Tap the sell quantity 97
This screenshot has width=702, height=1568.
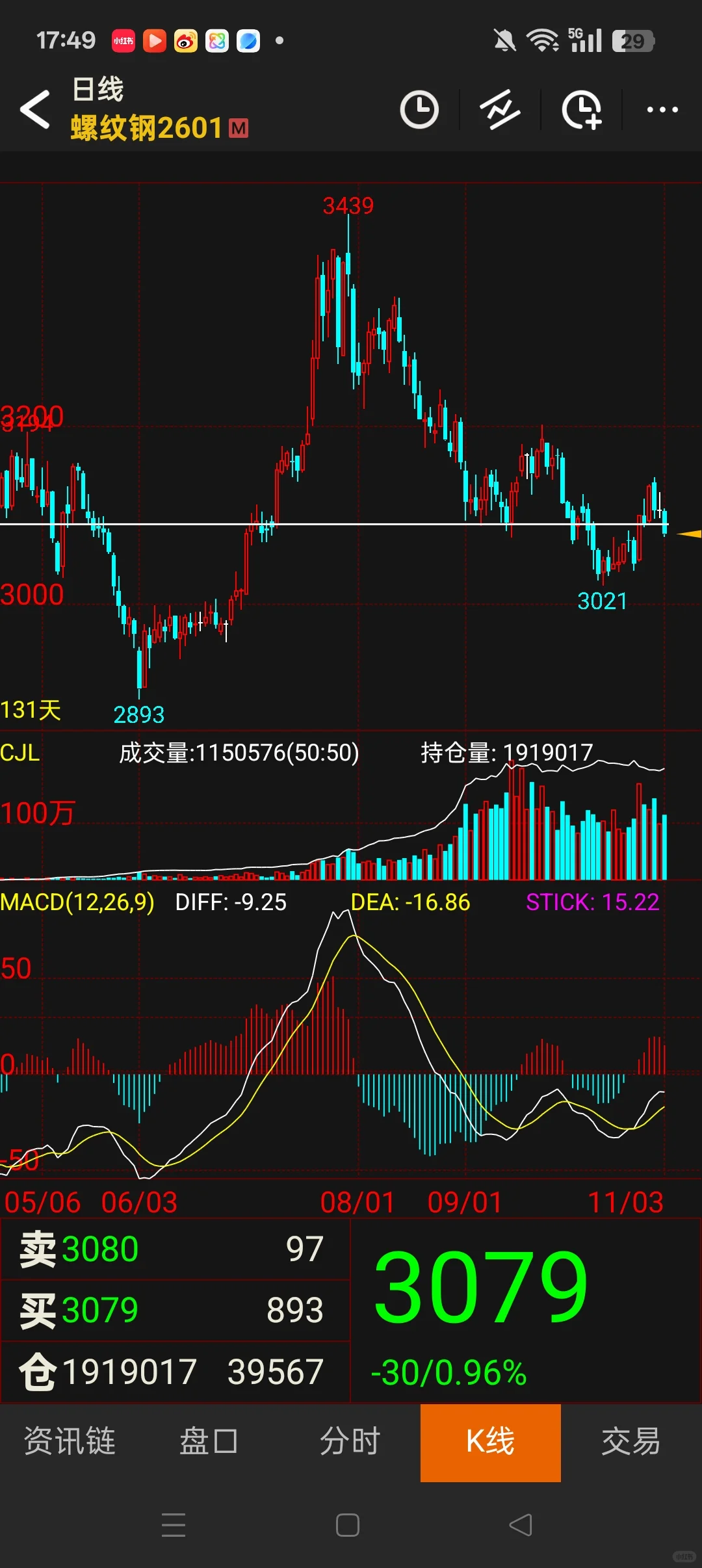(304, 1249)
